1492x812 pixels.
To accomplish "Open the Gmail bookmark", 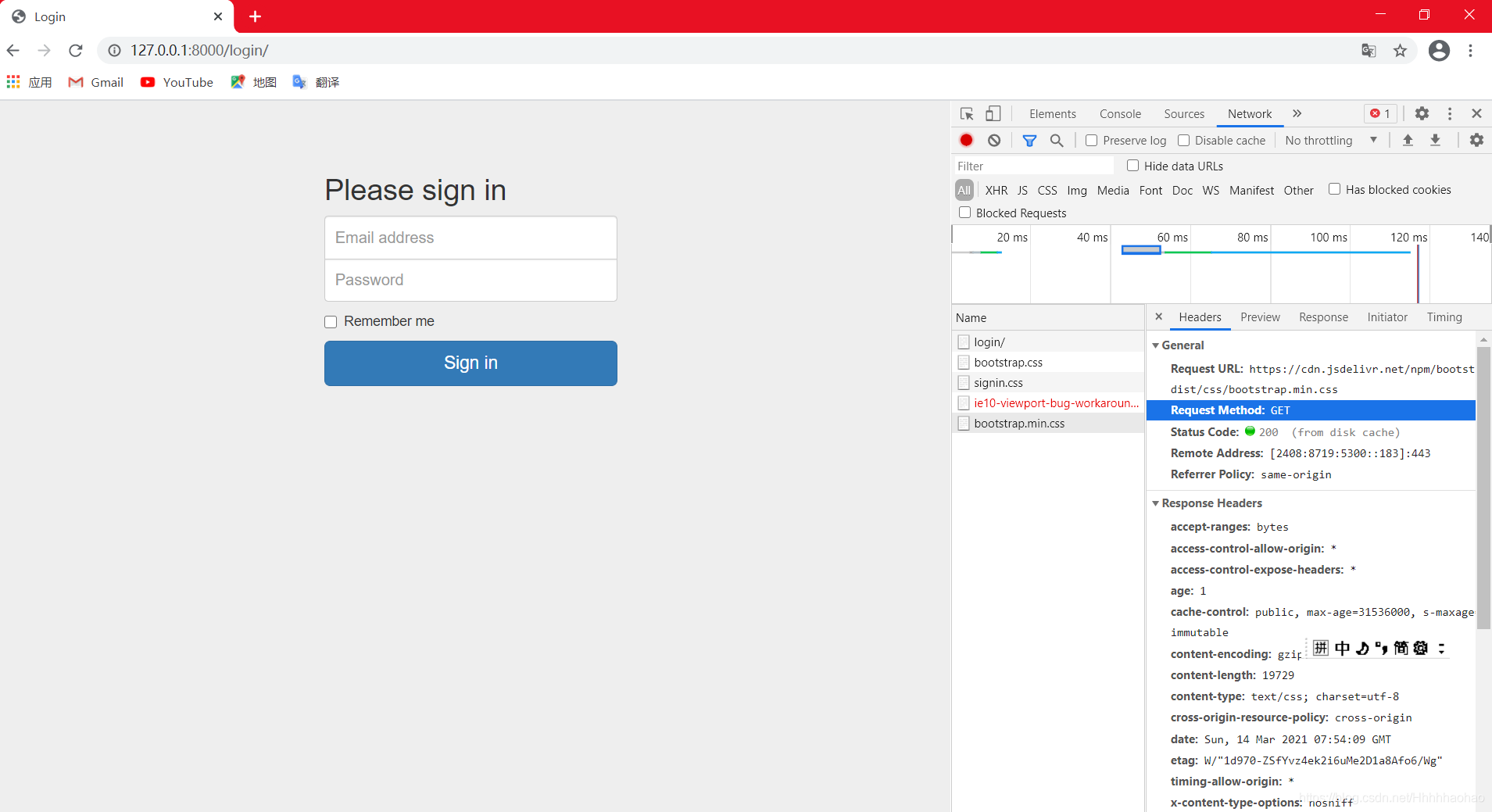I will [96, 82].
